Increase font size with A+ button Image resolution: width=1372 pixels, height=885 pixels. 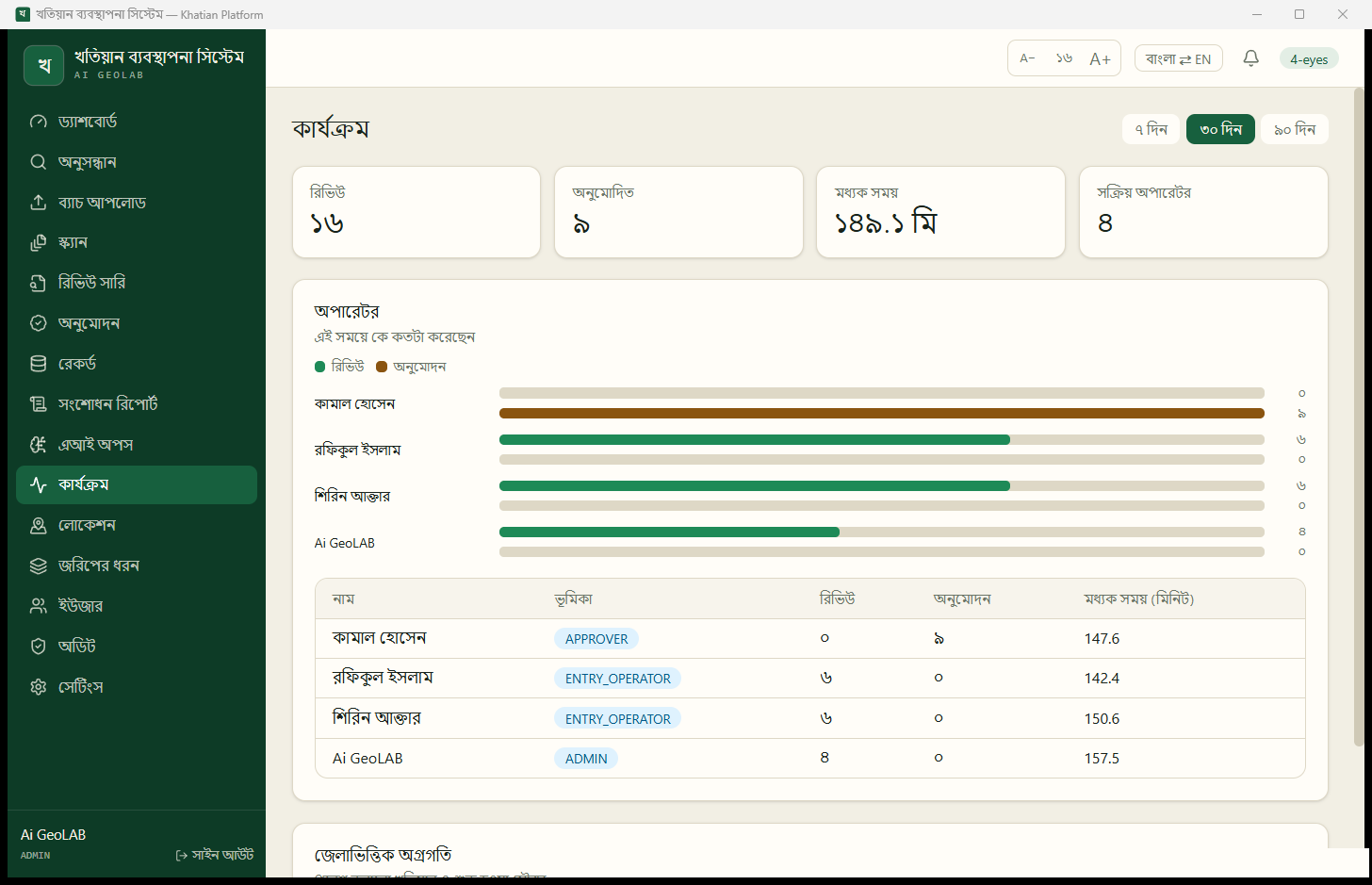1100,58
